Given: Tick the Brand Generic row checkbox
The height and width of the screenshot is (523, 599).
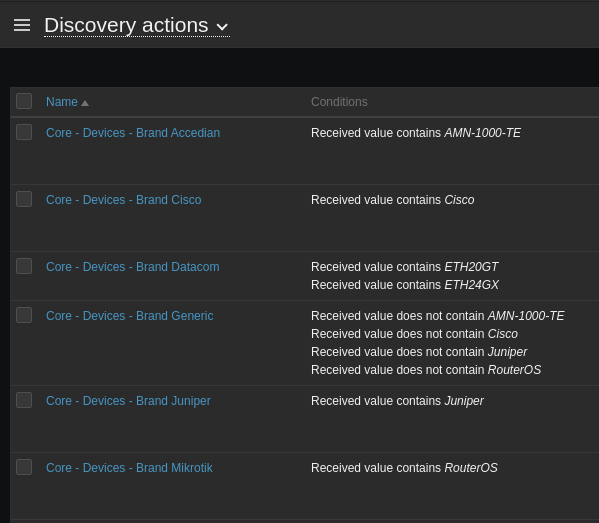Looking at the screenshot, I should click(24, 315).
